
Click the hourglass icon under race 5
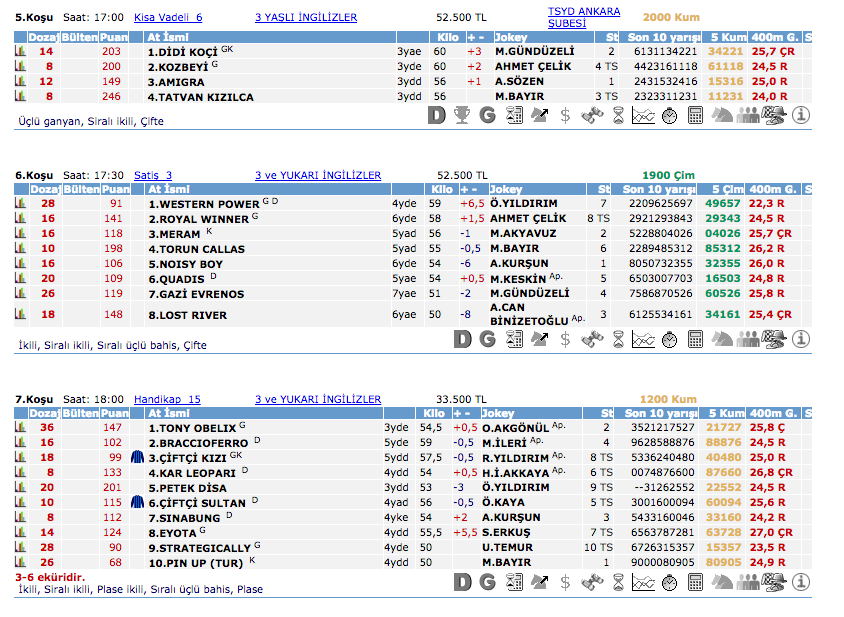coord(617,116)
